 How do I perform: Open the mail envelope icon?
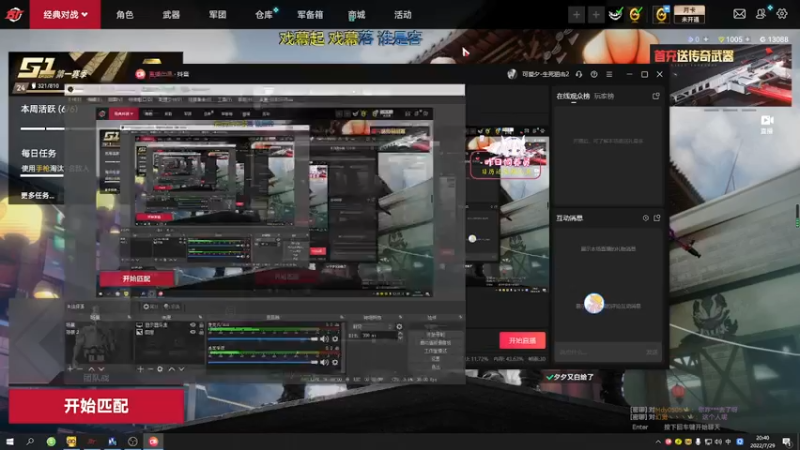[x=739, y=14]
